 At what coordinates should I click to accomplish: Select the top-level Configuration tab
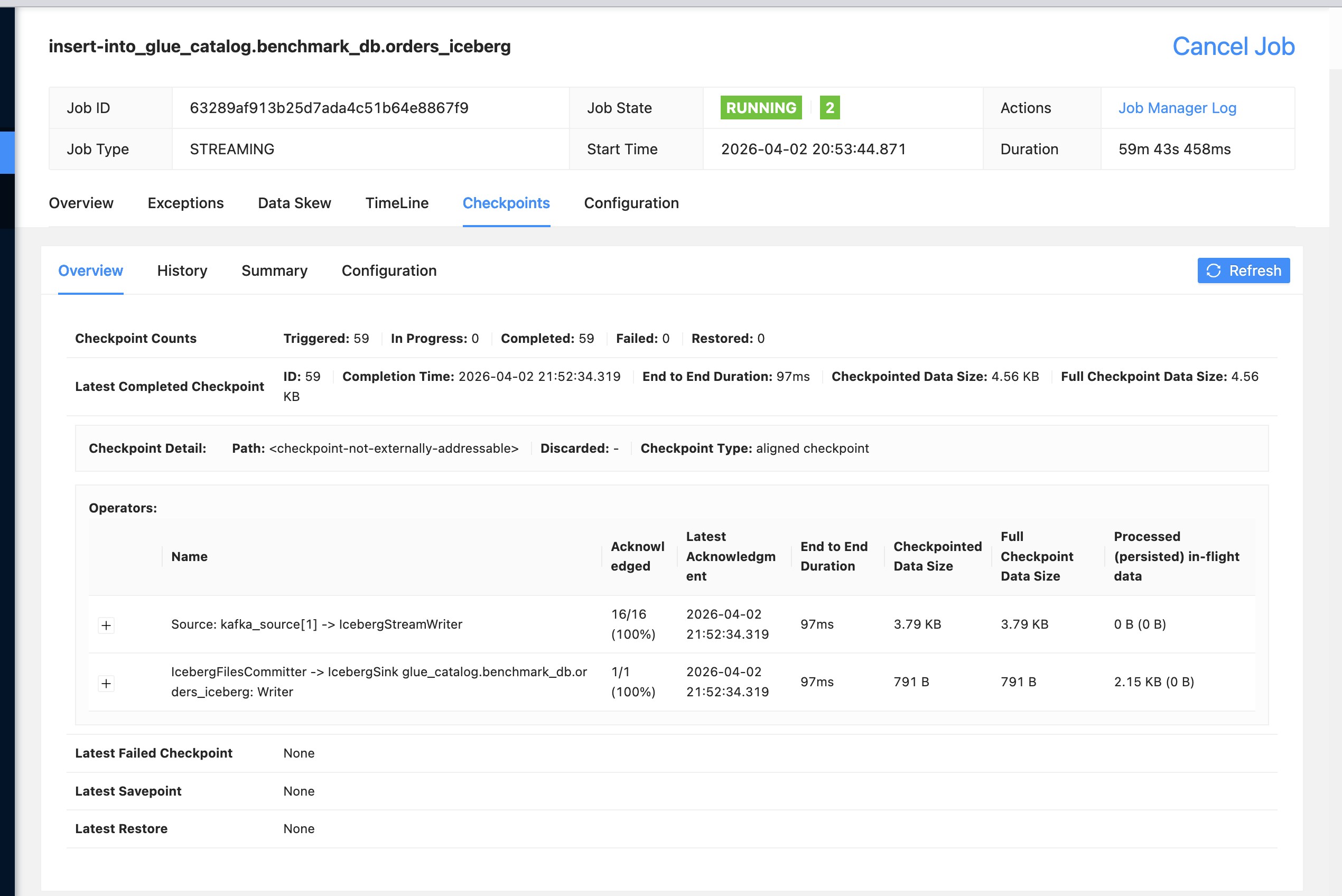(631, 203)
